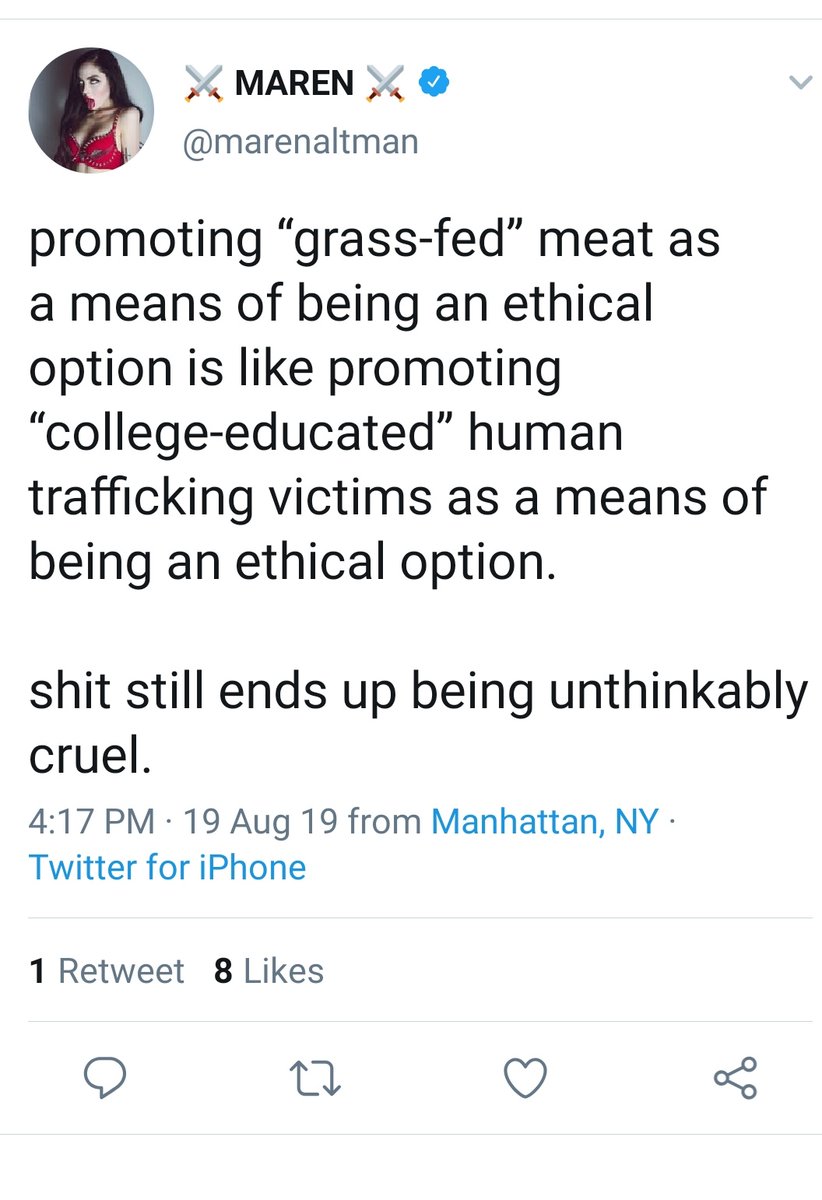Click the 4:17 PM timestamp

(x=91, y=822)
